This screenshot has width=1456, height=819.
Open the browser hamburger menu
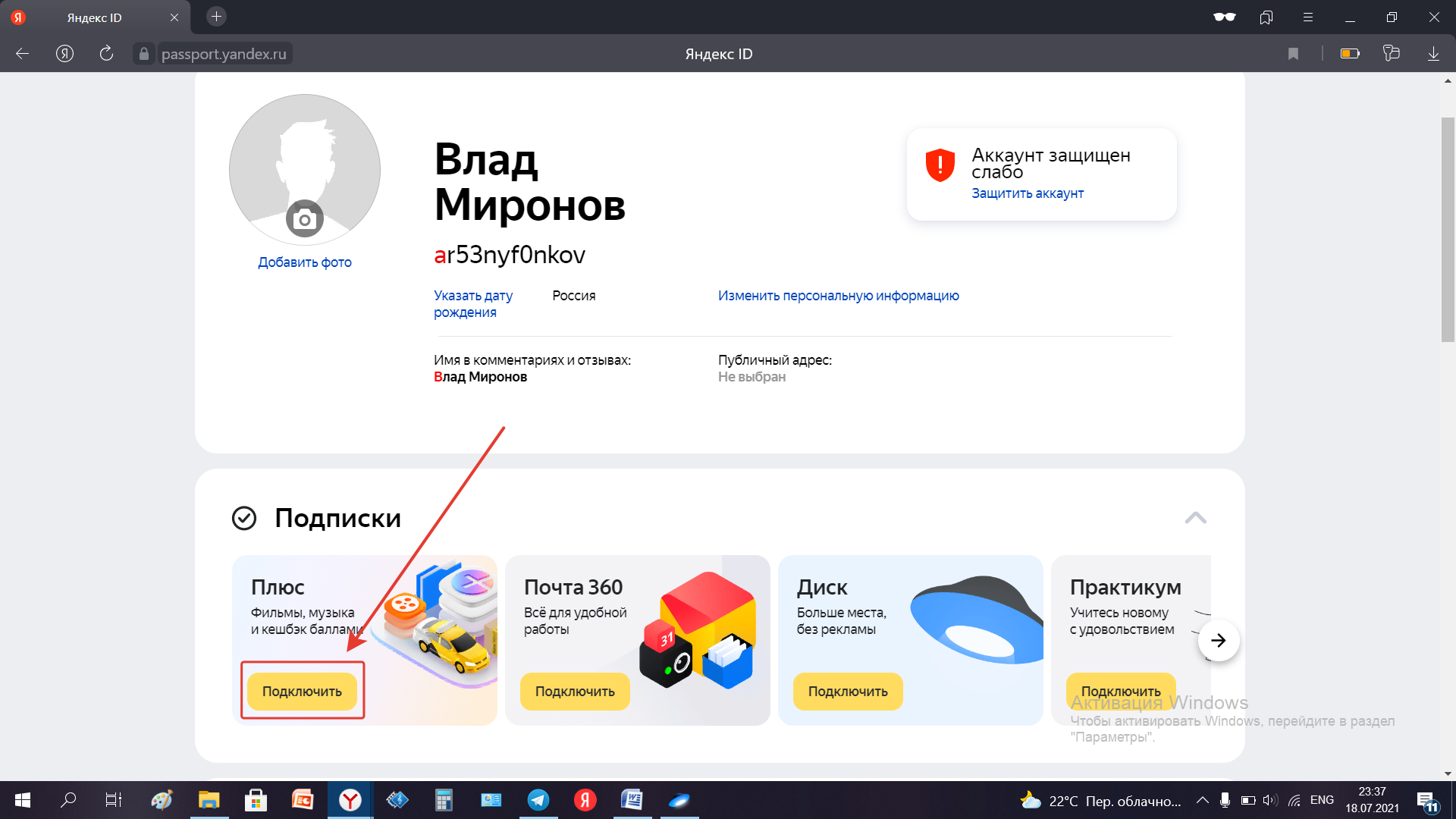point(1308,17)
